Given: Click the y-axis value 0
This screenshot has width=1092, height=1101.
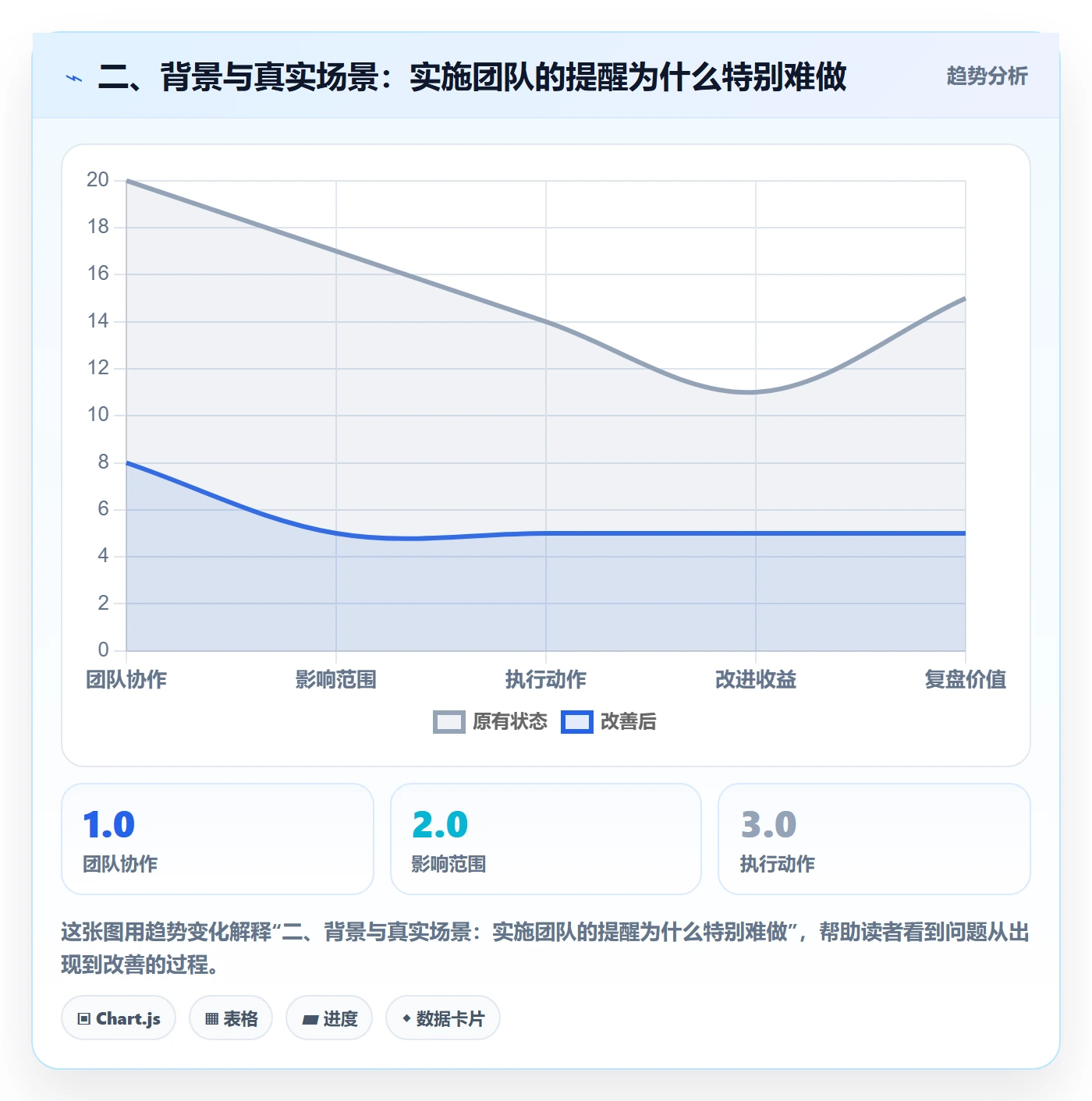Looking at the screenshot, I should tap(103, 650).
